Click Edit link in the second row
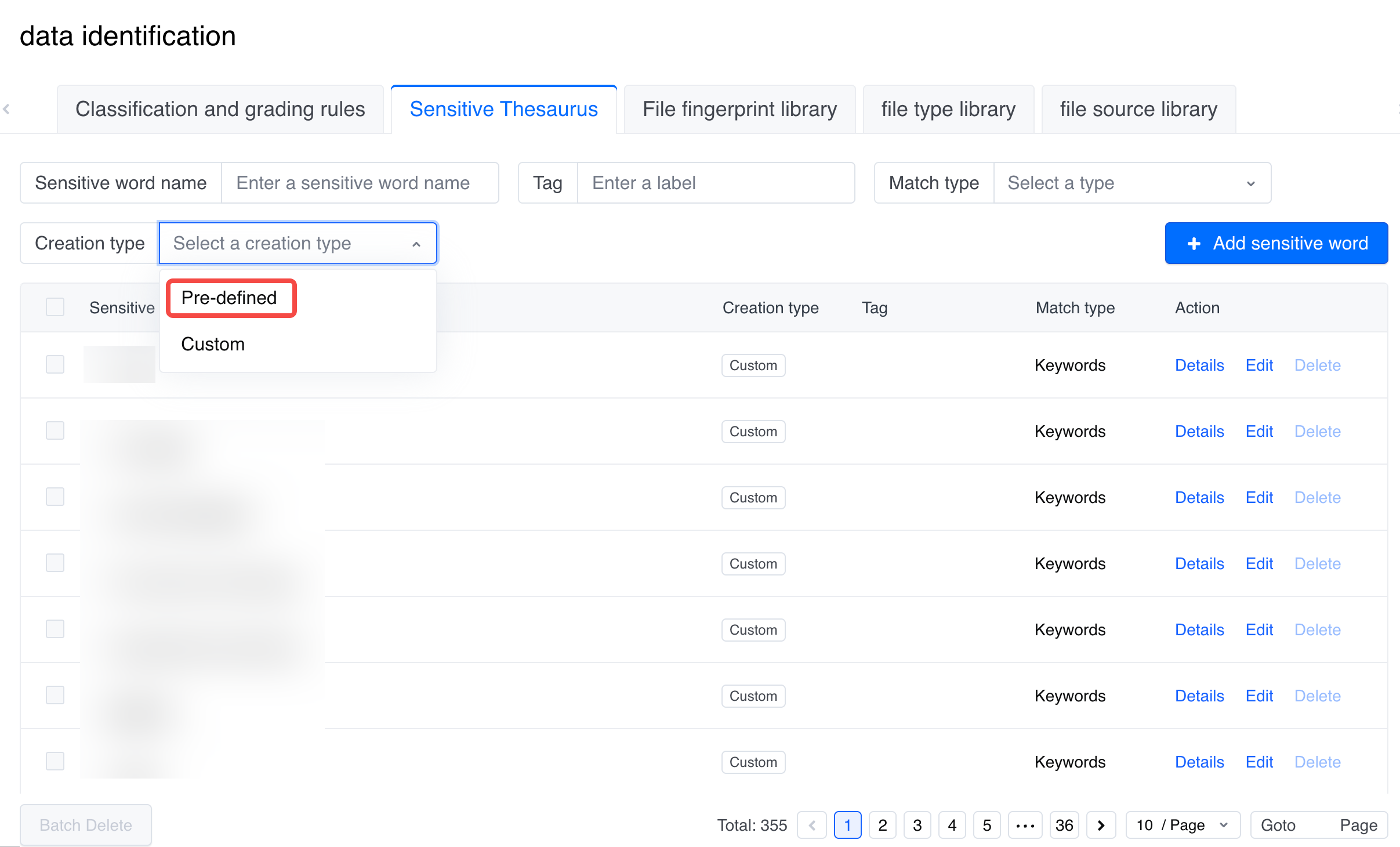This screenshot has height=847, width=1400. (1258, 432)
